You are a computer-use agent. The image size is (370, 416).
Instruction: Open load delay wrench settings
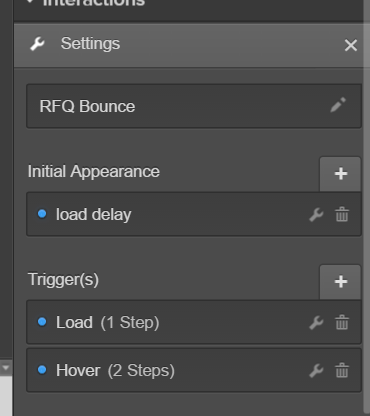[x=316, y=214]
